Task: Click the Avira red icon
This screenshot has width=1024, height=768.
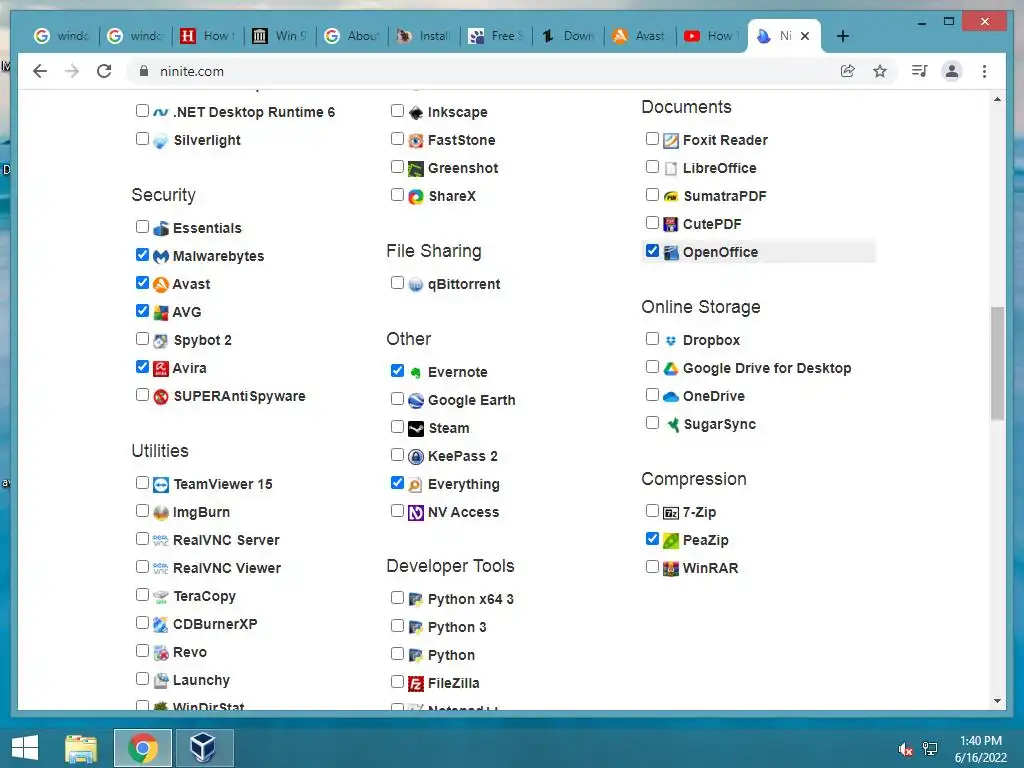Action: coord(161,368)
